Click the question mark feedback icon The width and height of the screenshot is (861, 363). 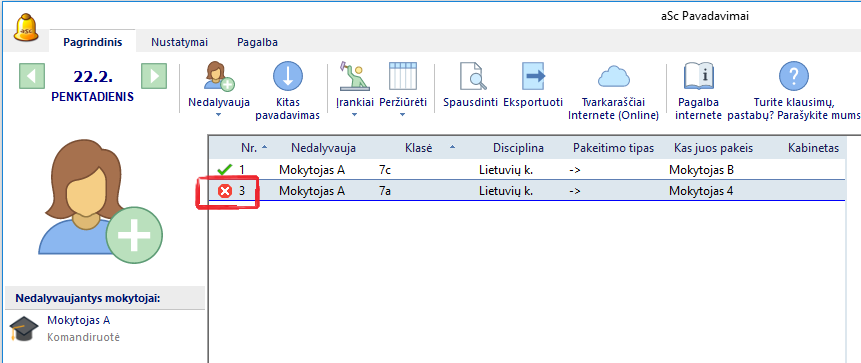click(x=793, y=76)
